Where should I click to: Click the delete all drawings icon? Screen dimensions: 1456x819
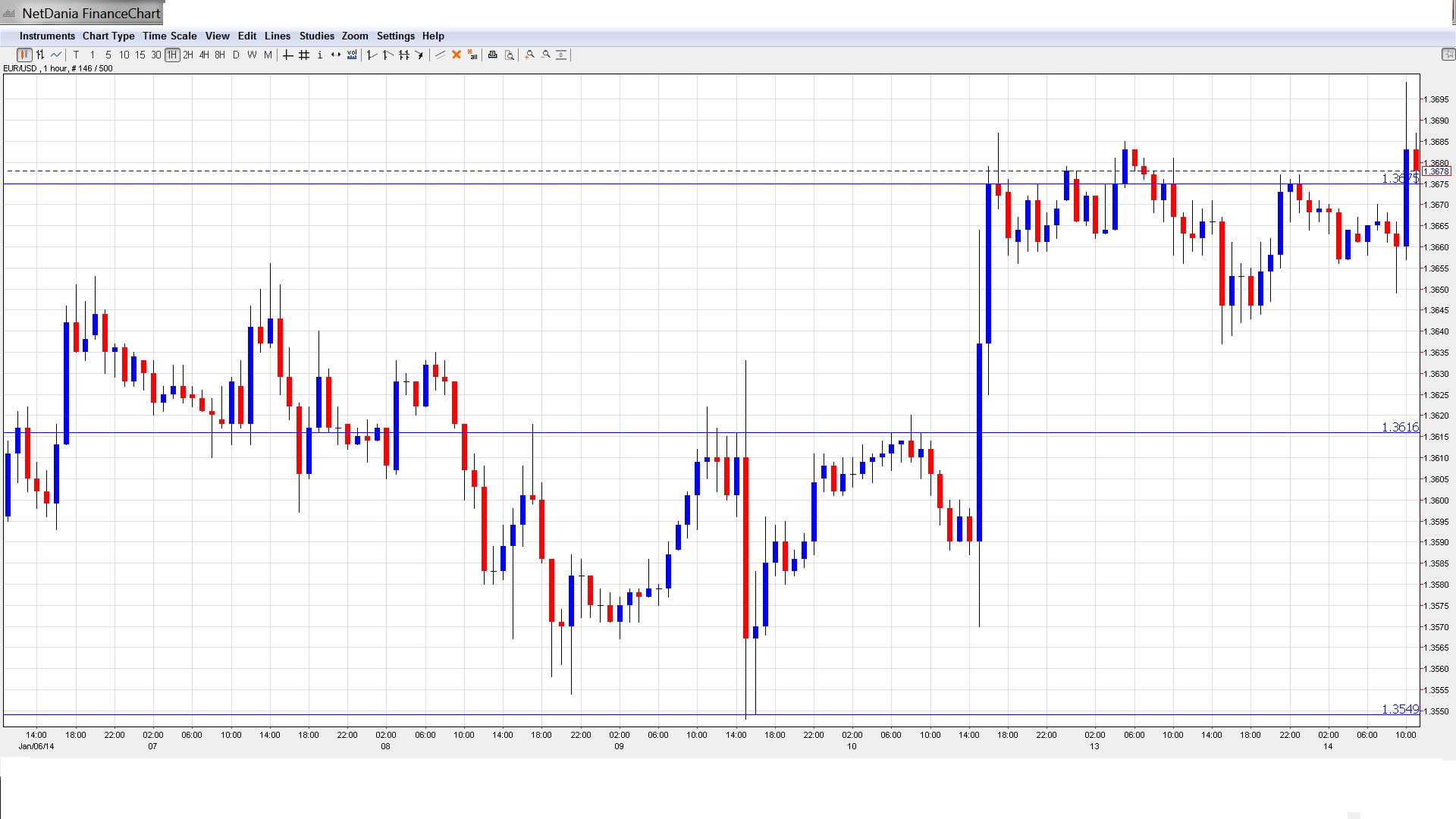pyautogui.click(x=472, y=55)
